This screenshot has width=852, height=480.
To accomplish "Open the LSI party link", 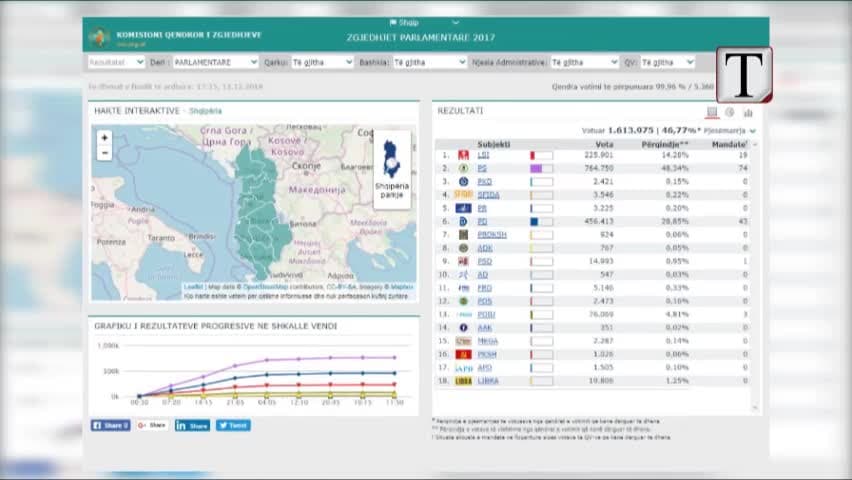I will [x=483, y=155].
